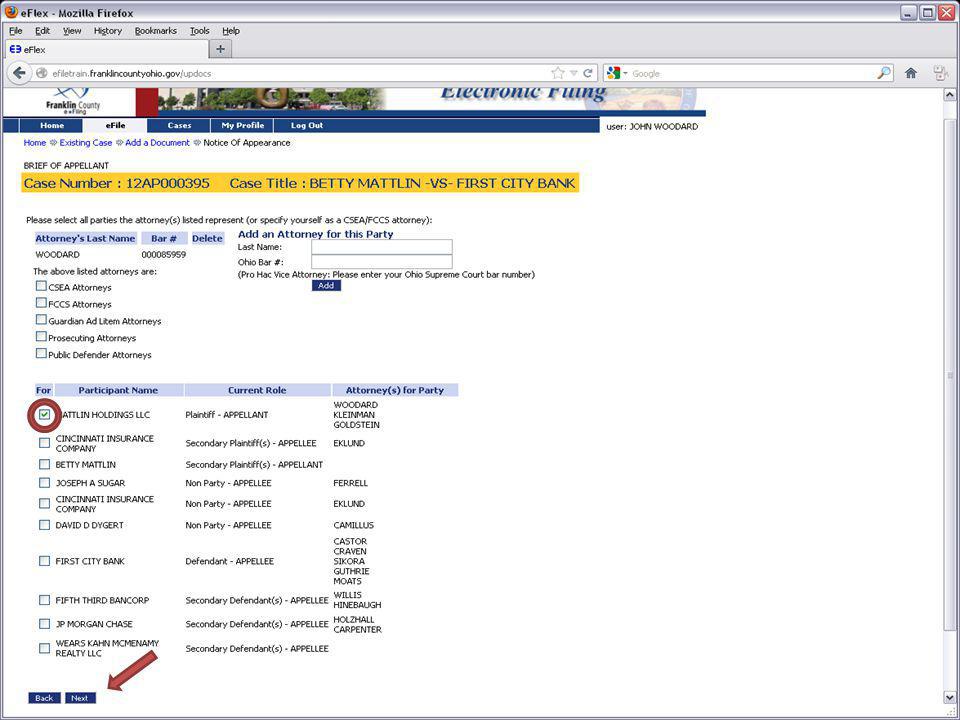Open the Edit menu
This screenshot has width=960, height=720.
point(42,31)
